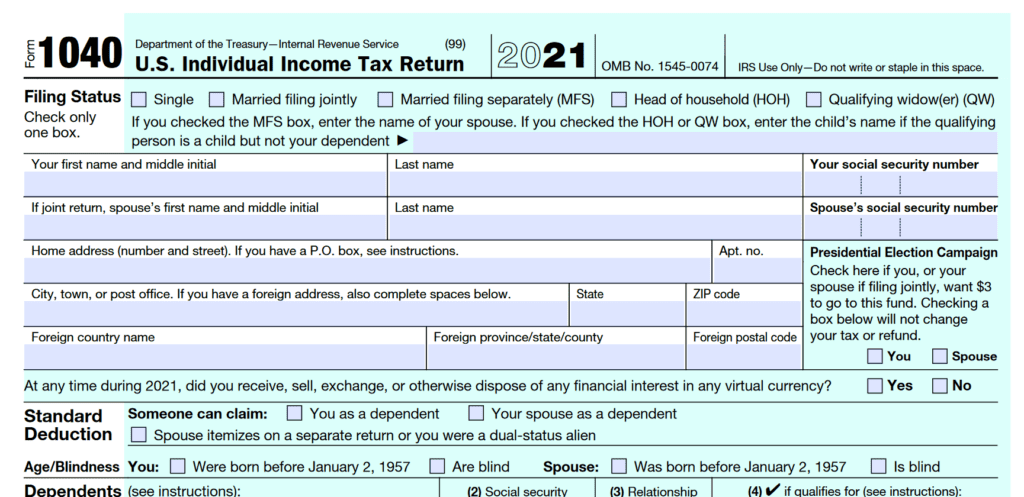Image resolution: width=1024 pixels, height=497 pixels.
Task: Click the Home address field
Action: (x=367, y=270)
